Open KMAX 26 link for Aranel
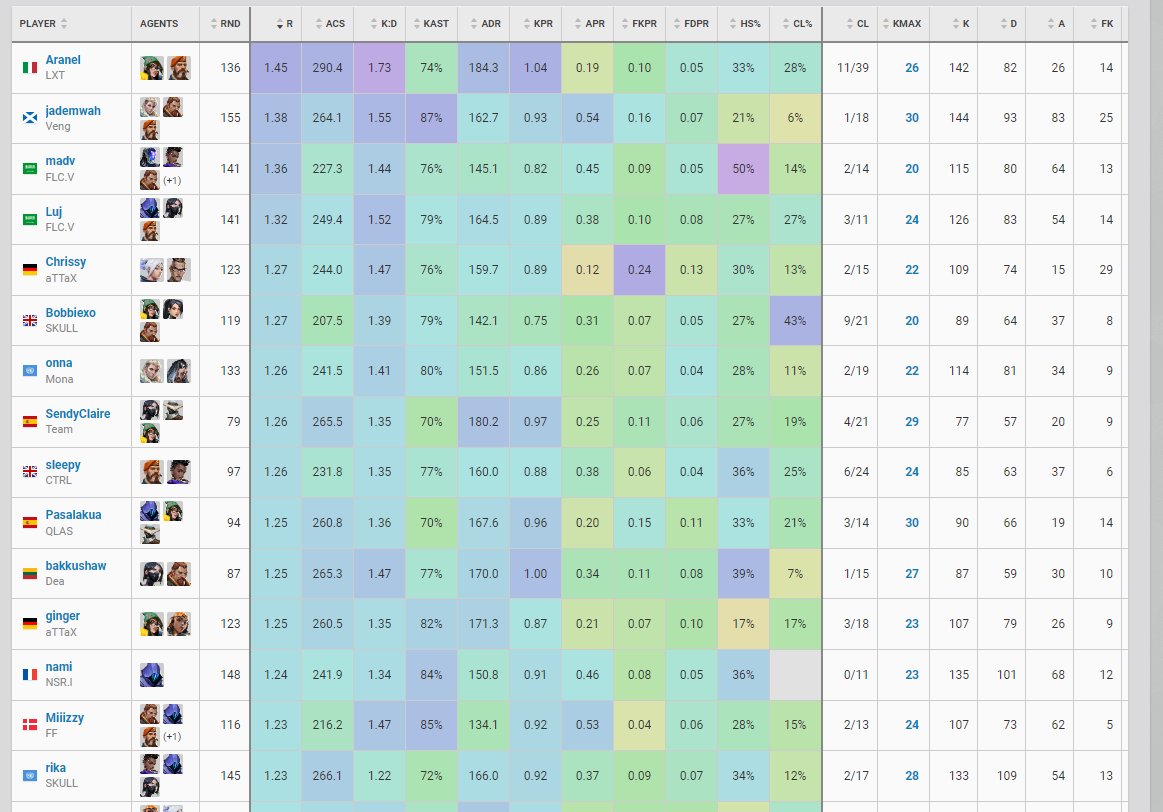This screenshot has width=1163, height=812. click(x=912, y=67)
